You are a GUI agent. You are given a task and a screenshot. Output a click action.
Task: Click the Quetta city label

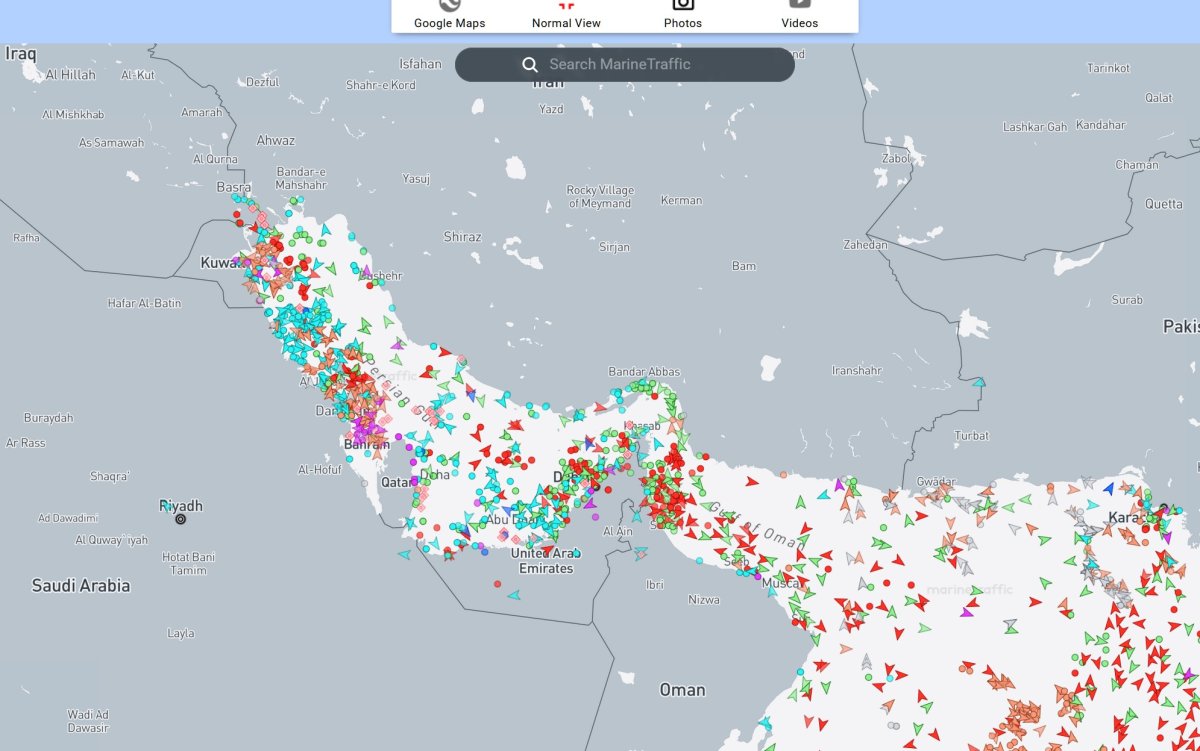(1163, 204)
